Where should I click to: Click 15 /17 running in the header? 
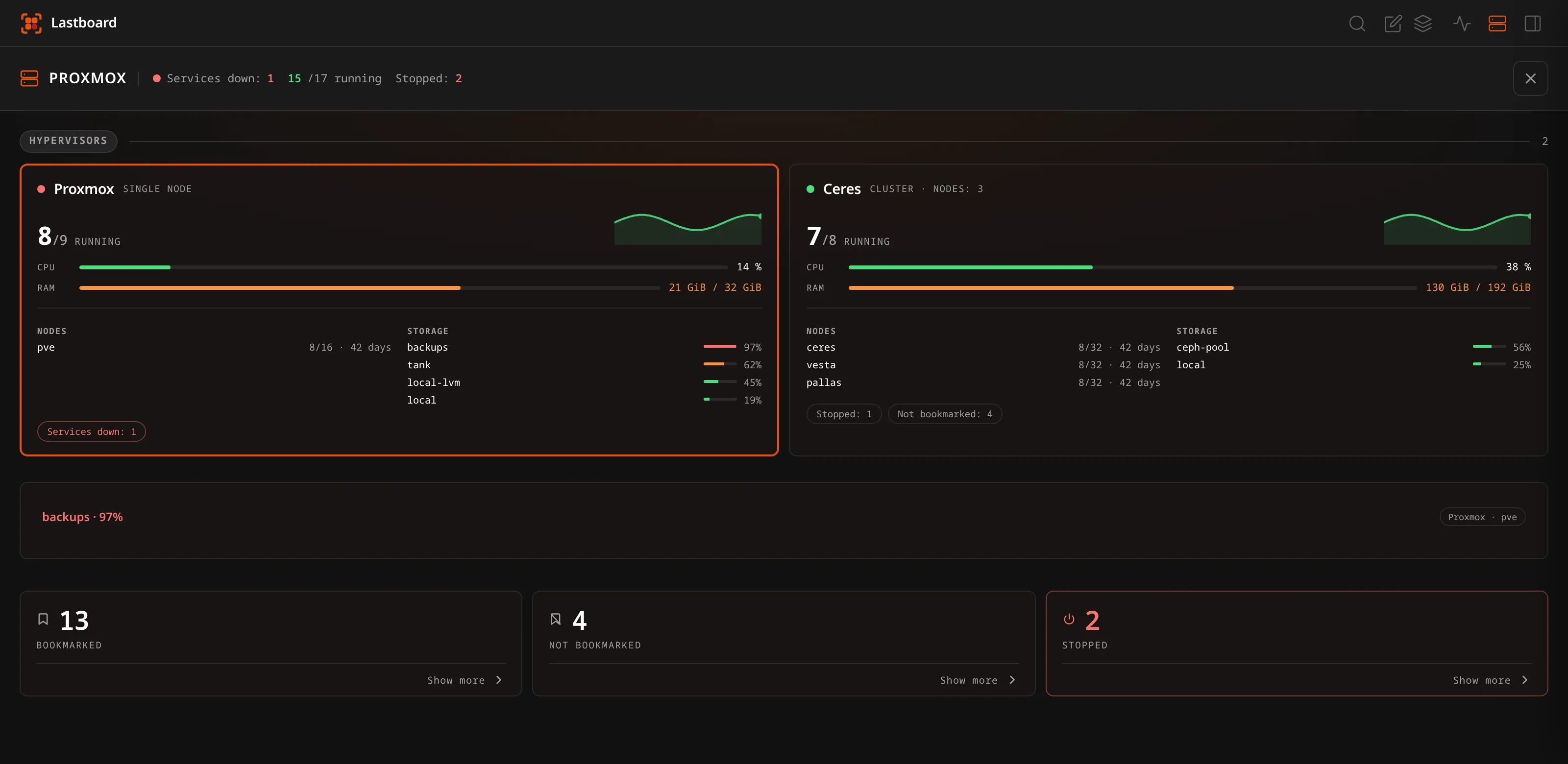[x=334, y=78]
